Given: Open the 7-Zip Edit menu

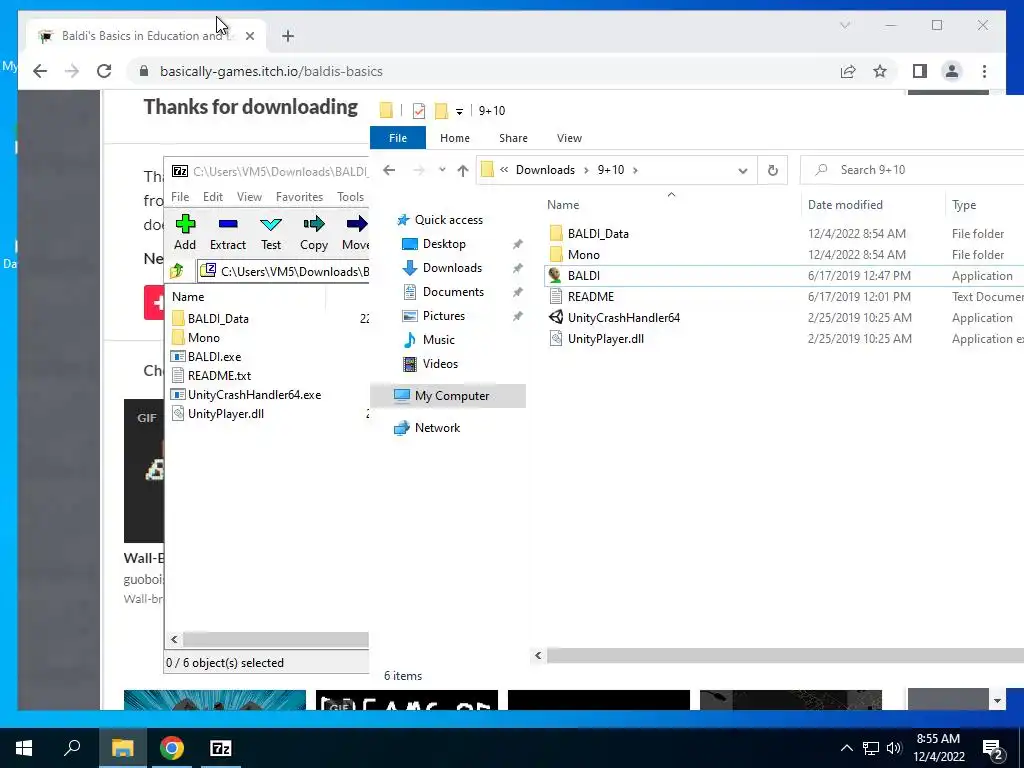Looking at the screenshot, I should click(212, 197).
